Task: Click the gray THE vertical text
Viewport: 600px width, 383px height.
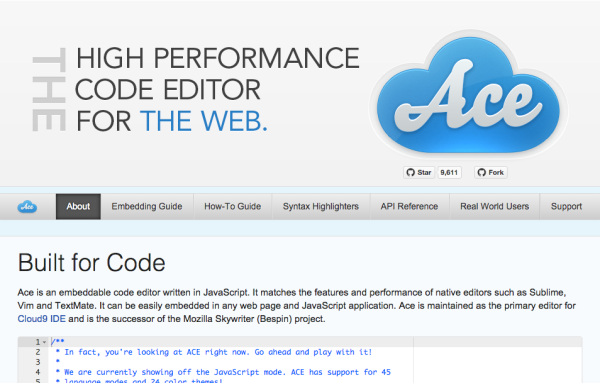Action: point(49,90)
